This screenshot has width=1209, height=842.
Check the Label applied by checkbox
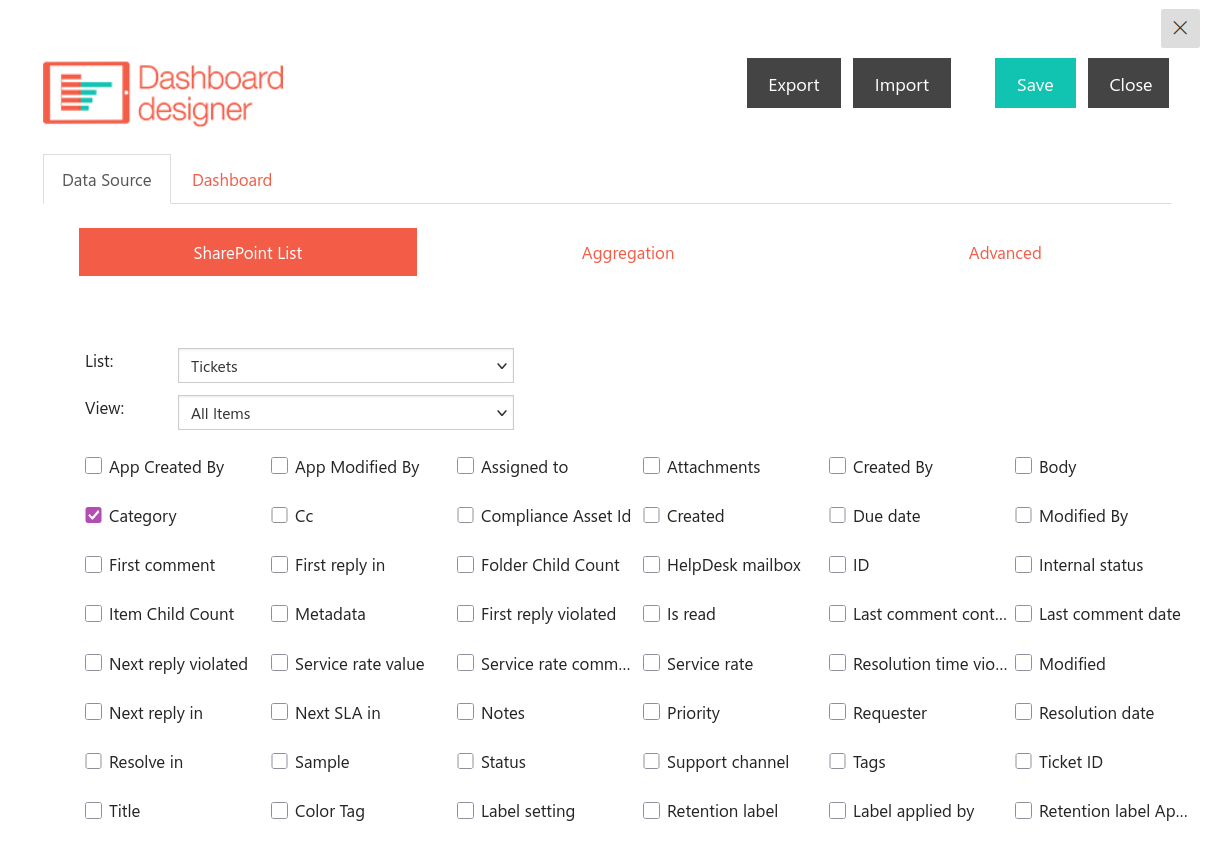(837, 810)
